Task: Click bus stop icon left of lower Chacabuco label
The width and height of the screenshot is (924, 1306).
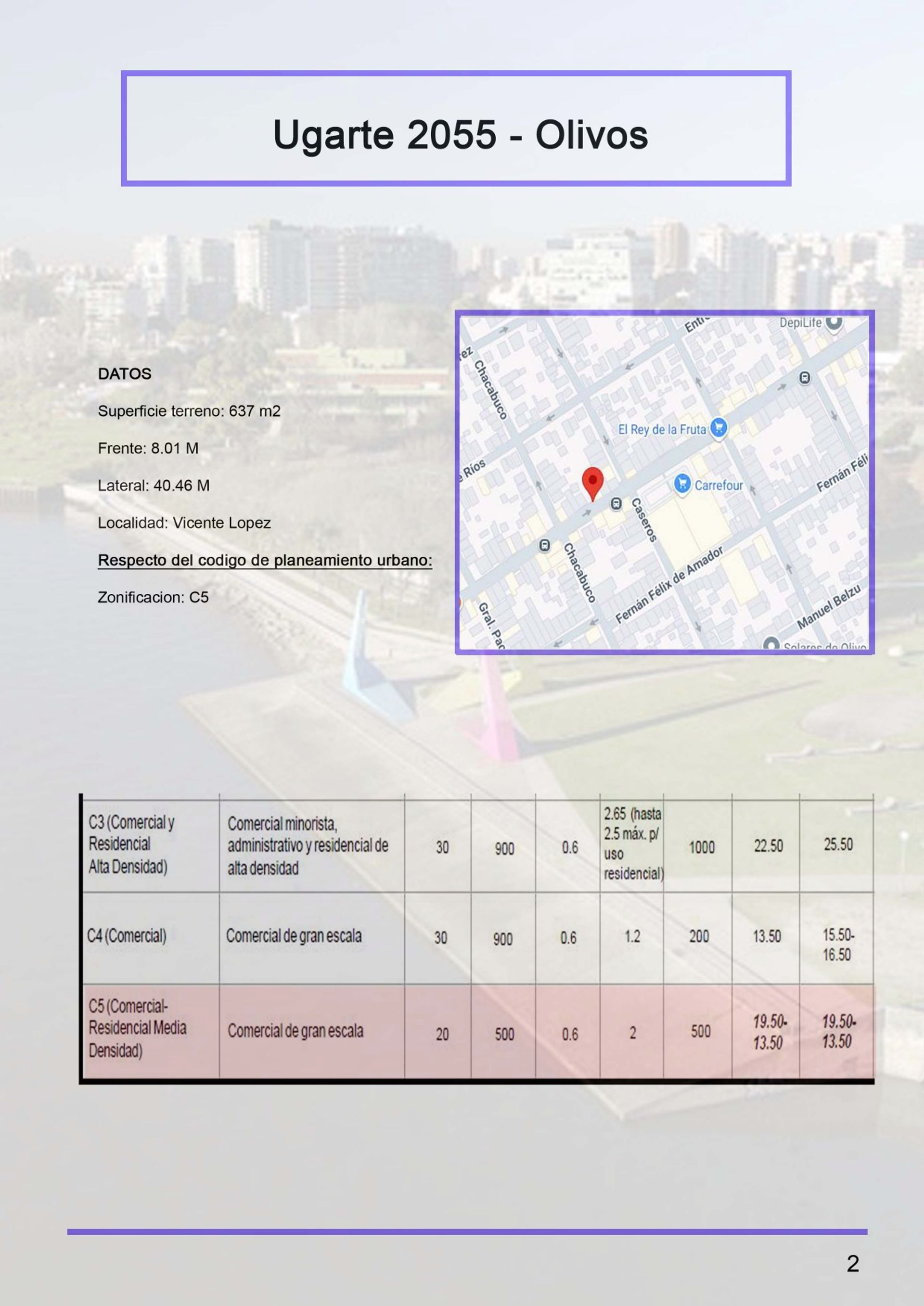Action: tap(544, 546)
